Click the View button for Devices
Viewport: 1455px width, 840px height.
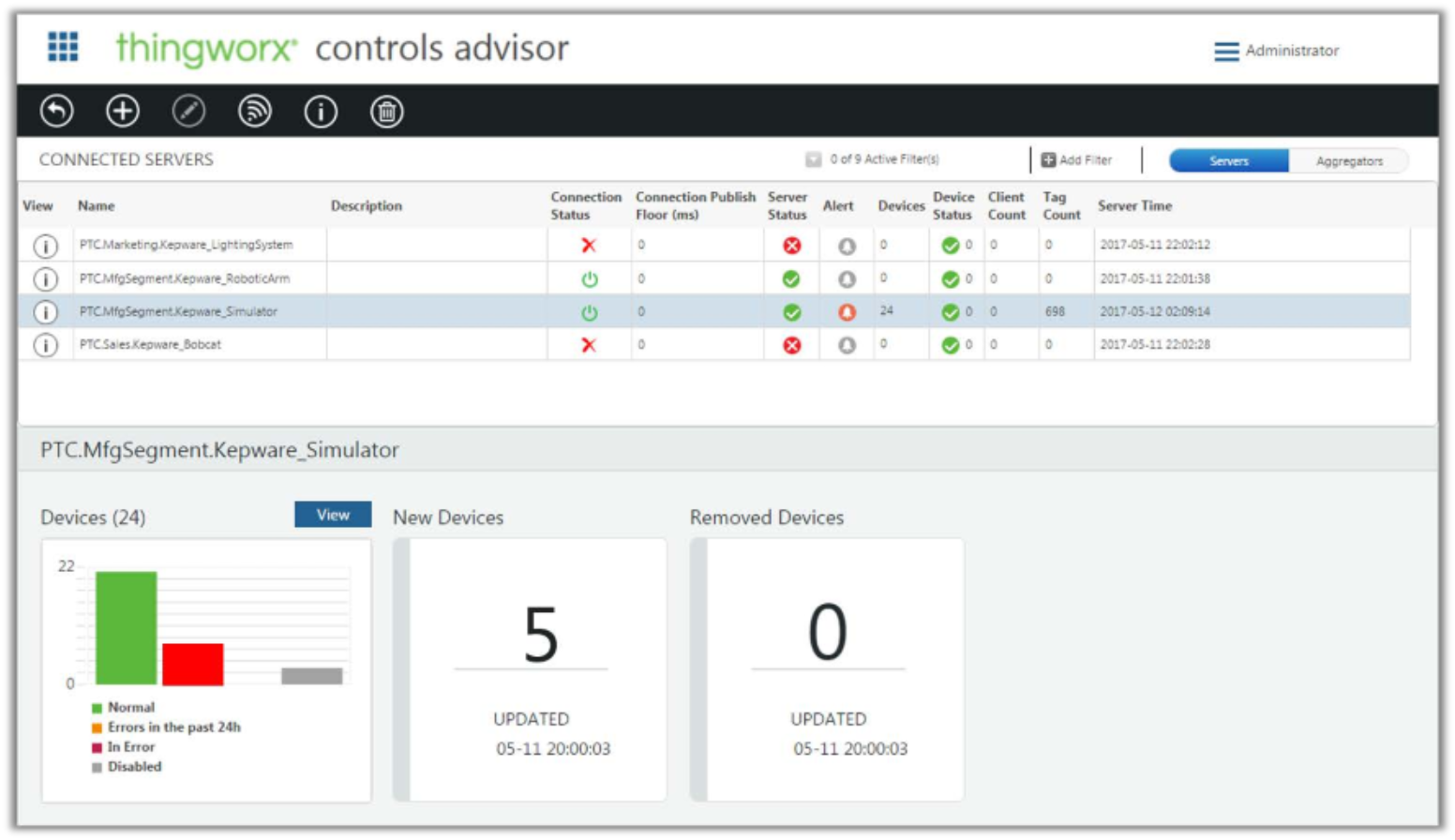[333, 515]
